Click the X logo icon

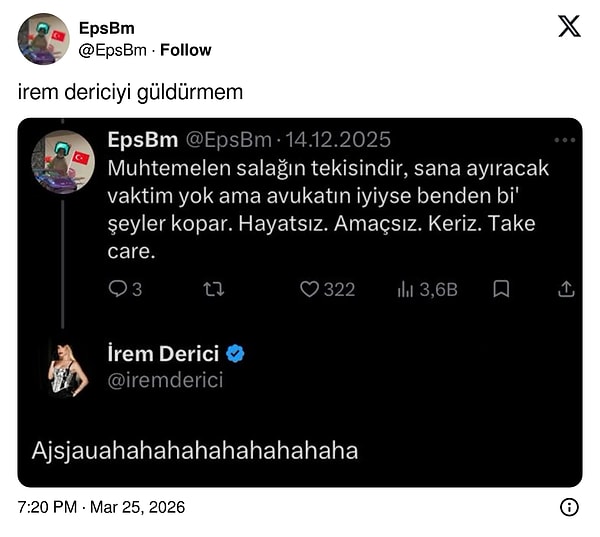tap(569, 26)
